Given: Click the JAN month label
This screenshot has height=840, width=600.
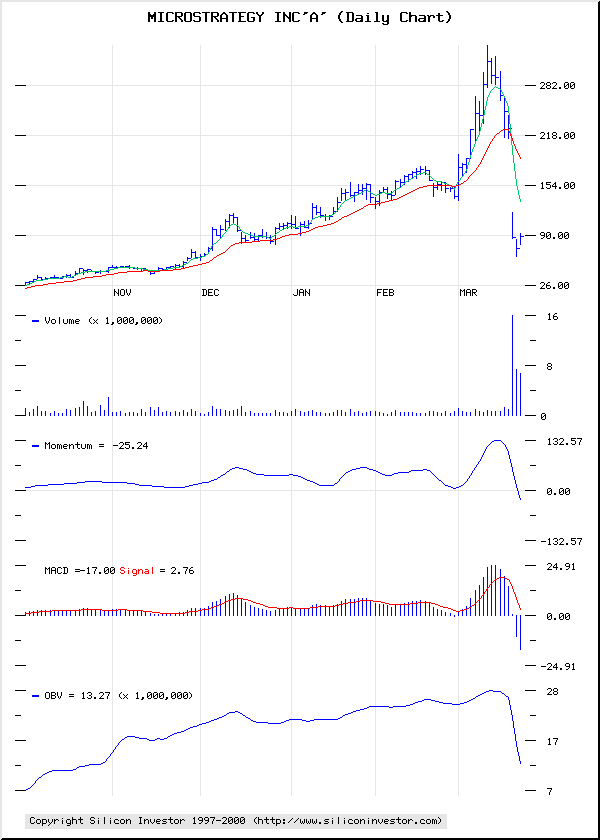Looking at the screenshot, I should tap(301, 292).
